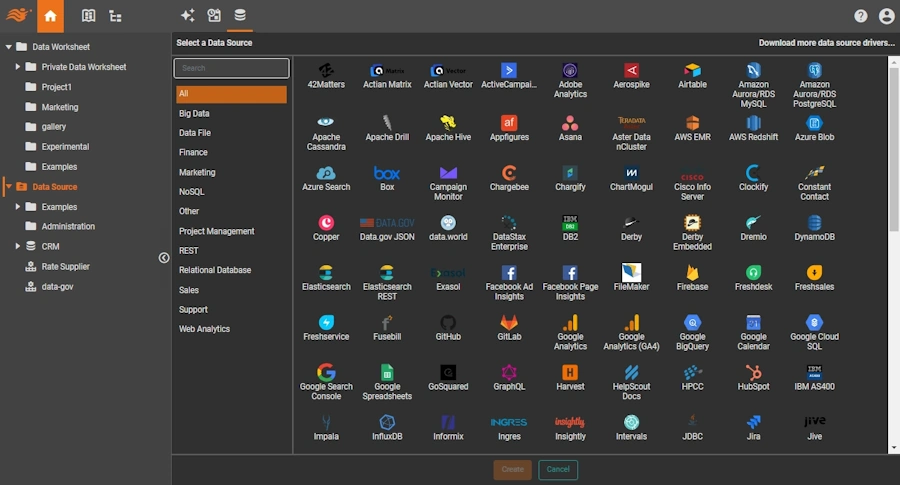Choose the GitHub data source icon
Screen dimensions: 900x485
click(448, 323)
